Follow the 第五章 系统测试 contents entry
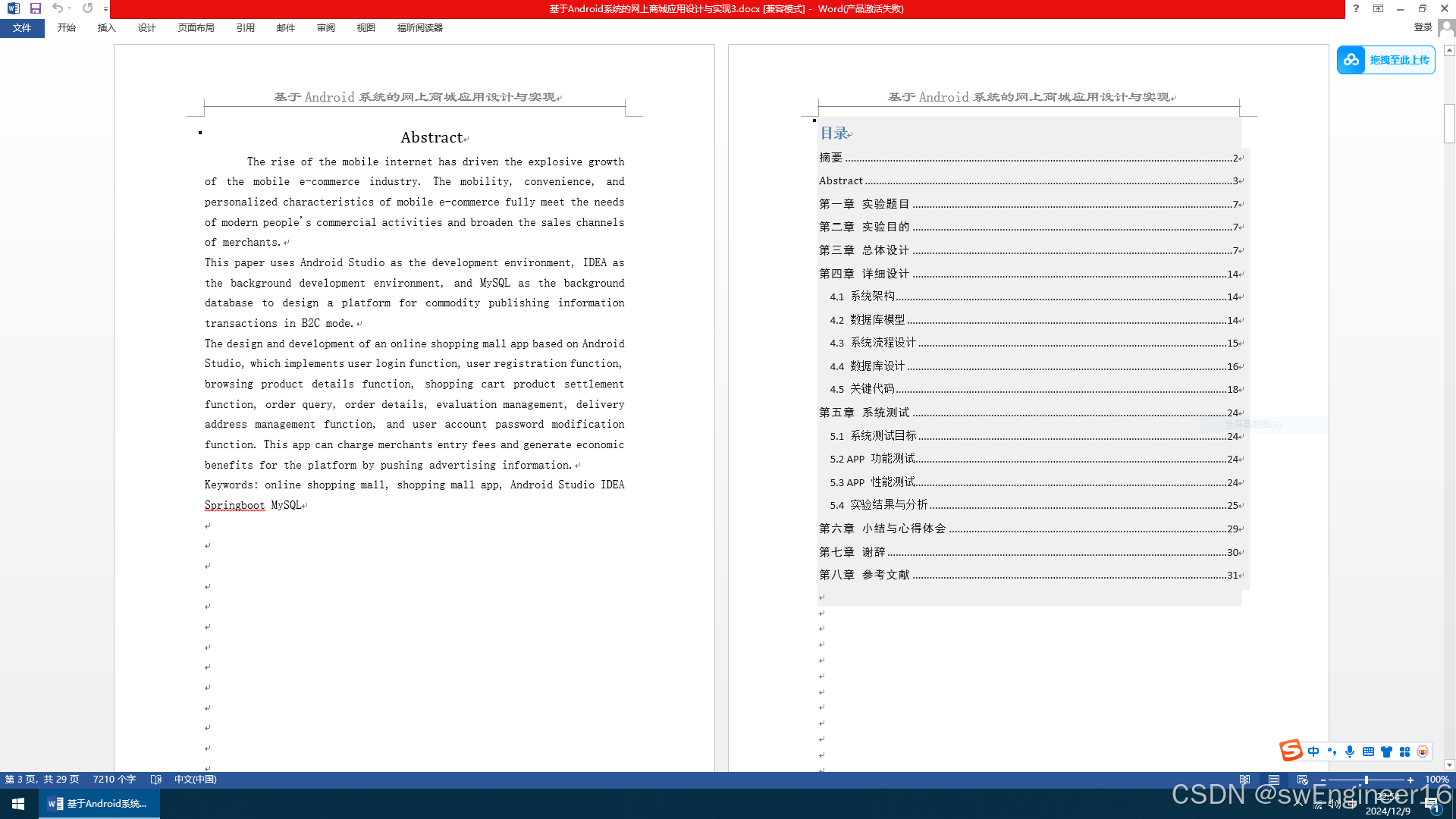The height and width of the screenshot is (819, 1456). tap(864, 413)
